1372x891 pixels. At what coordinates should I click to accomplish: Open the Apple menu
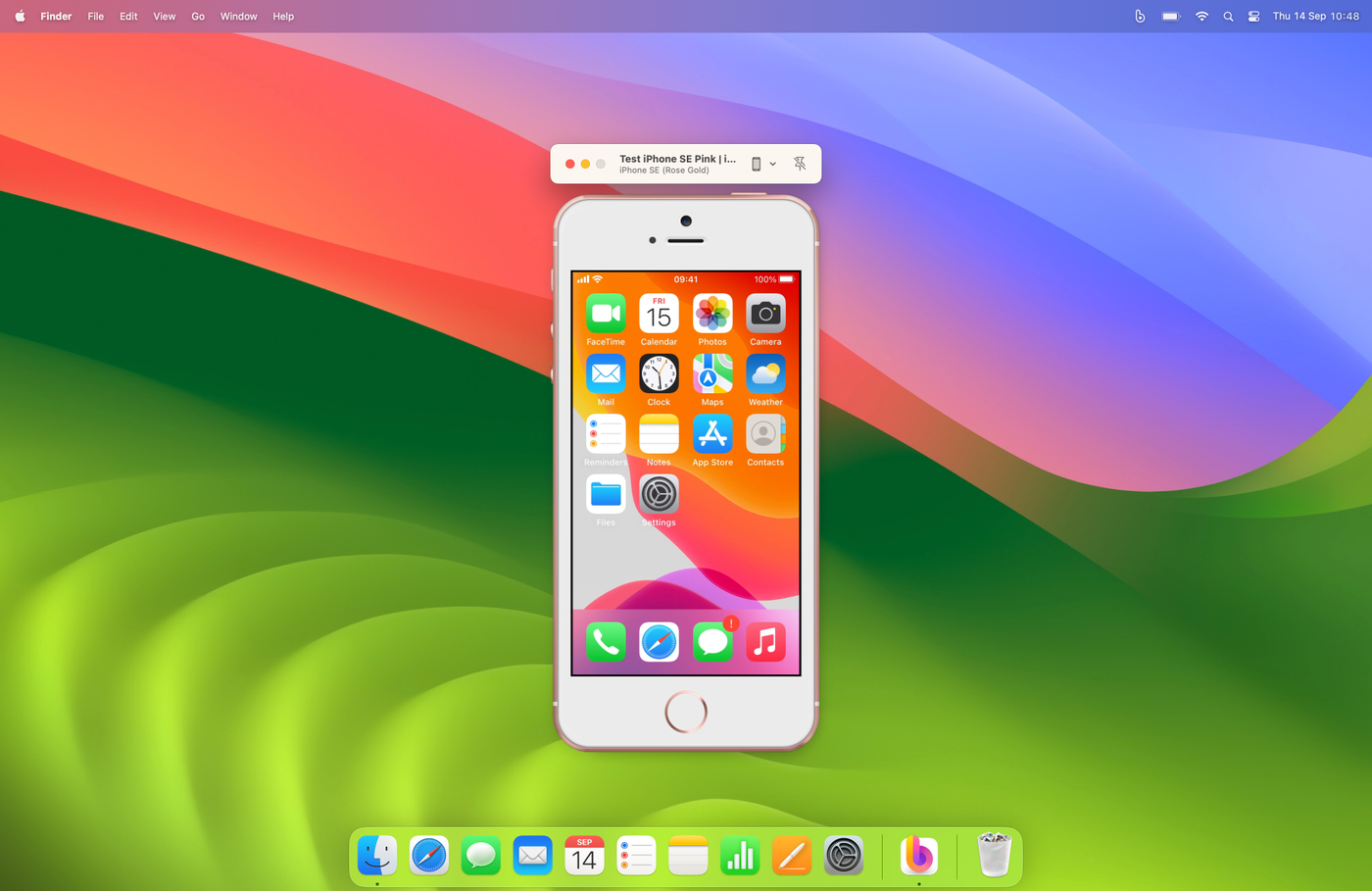20,16
